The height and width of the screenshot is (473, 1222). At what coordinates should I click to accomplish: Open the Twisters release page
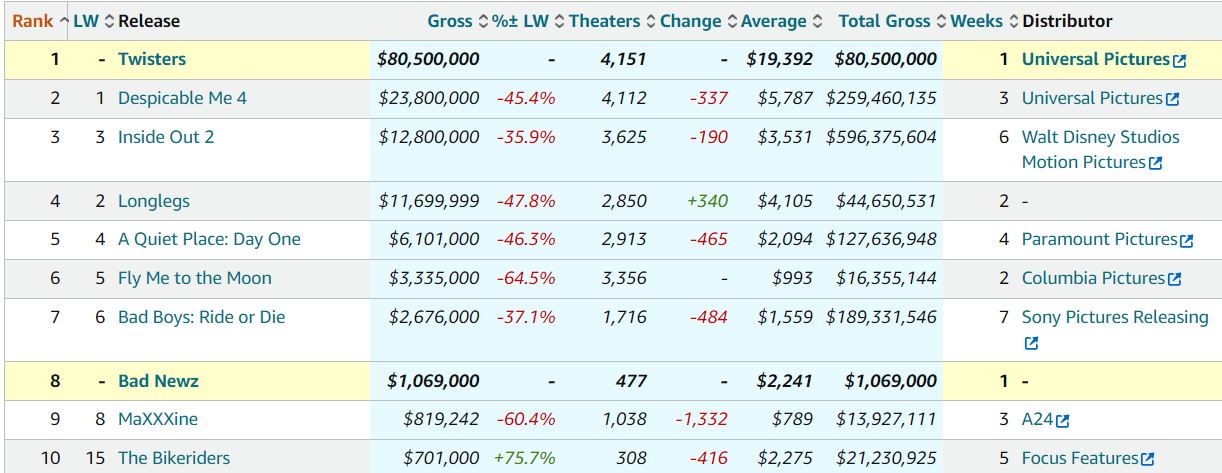[x=152, y=59]
